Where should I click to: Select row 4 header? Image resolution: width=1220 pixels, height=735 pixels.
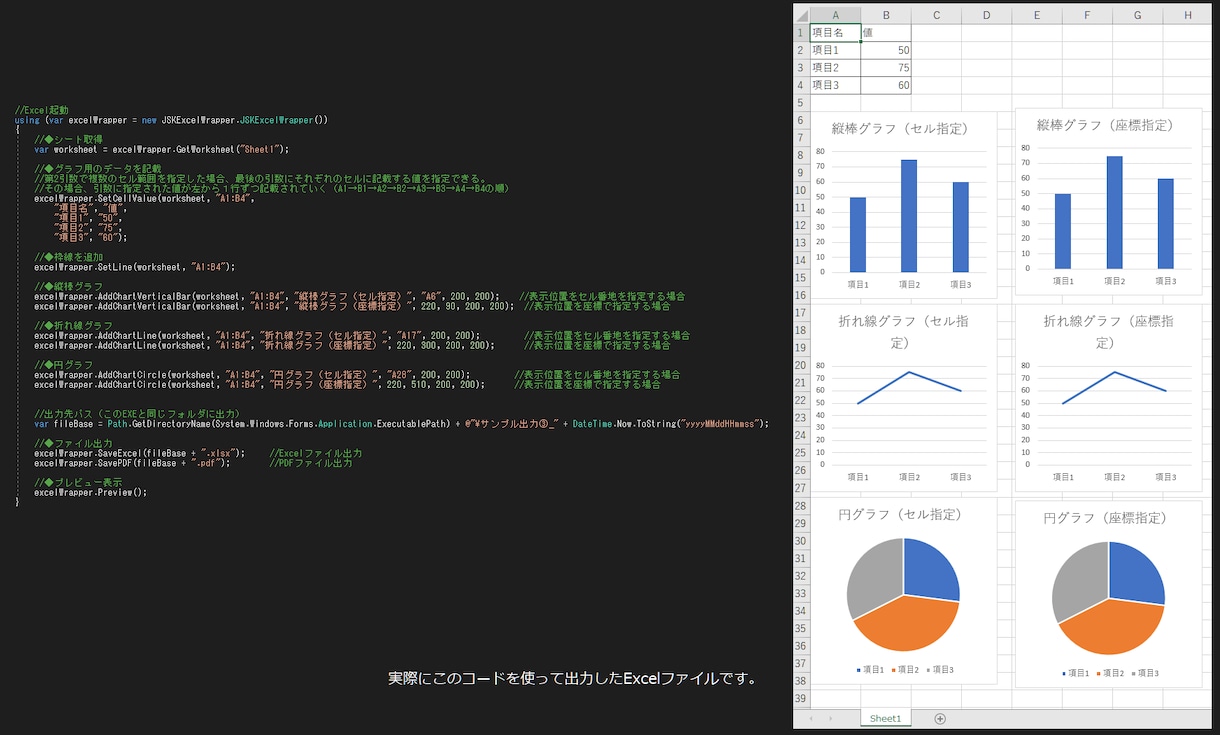[x=801, y=85]
